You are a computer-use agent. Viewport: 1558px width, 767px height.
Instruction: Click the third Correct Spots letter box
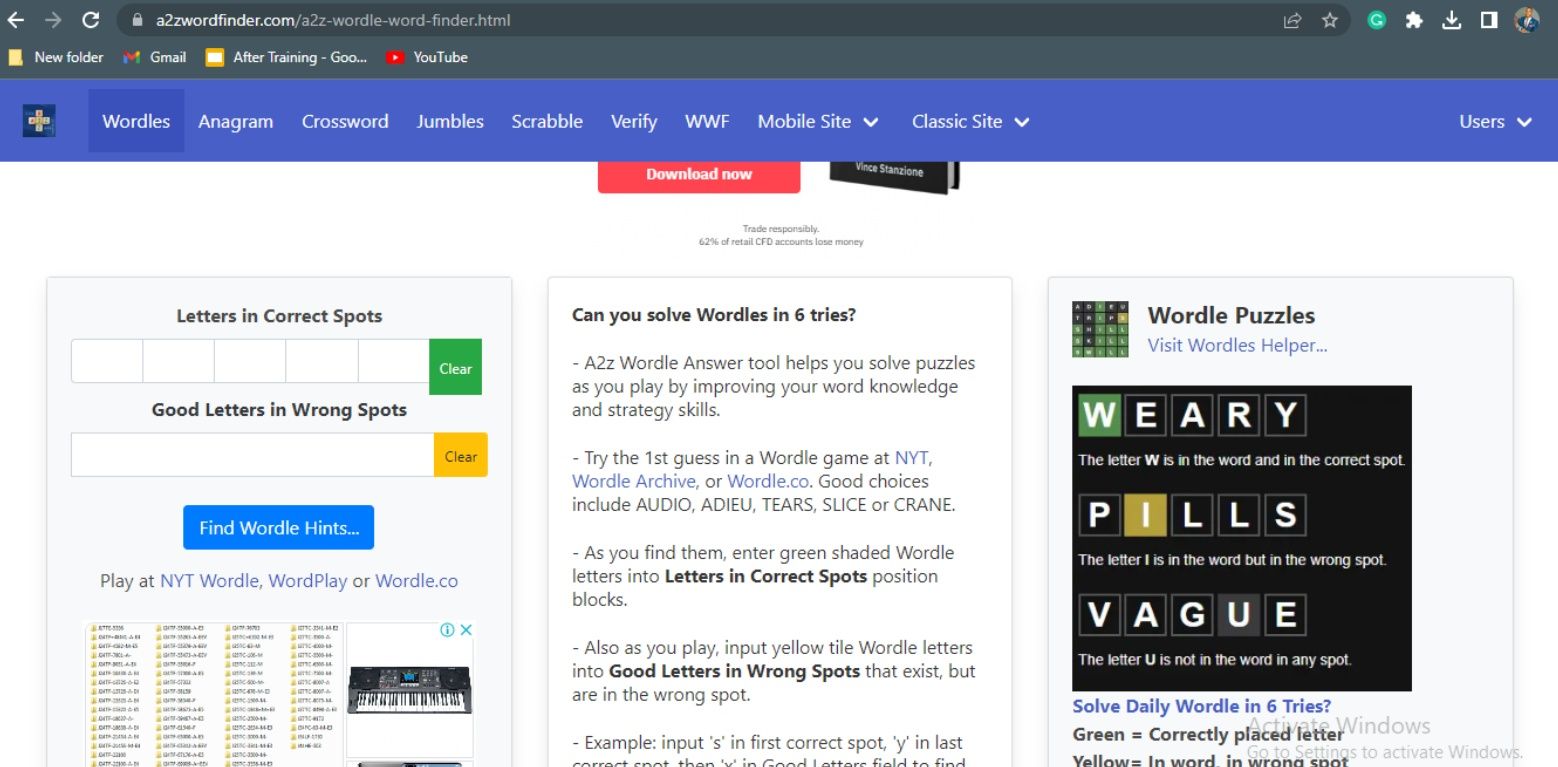coord(250,361)
